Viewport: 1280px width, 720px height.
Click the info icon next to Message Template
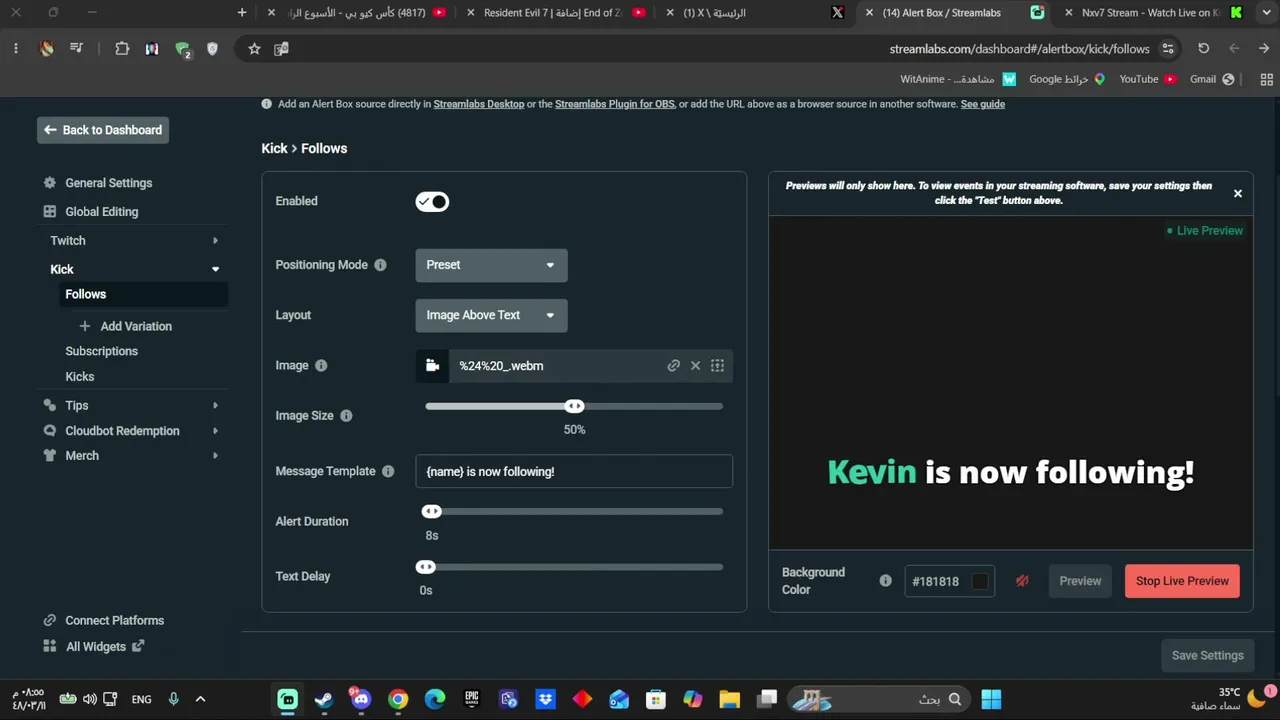pos(388,471)
